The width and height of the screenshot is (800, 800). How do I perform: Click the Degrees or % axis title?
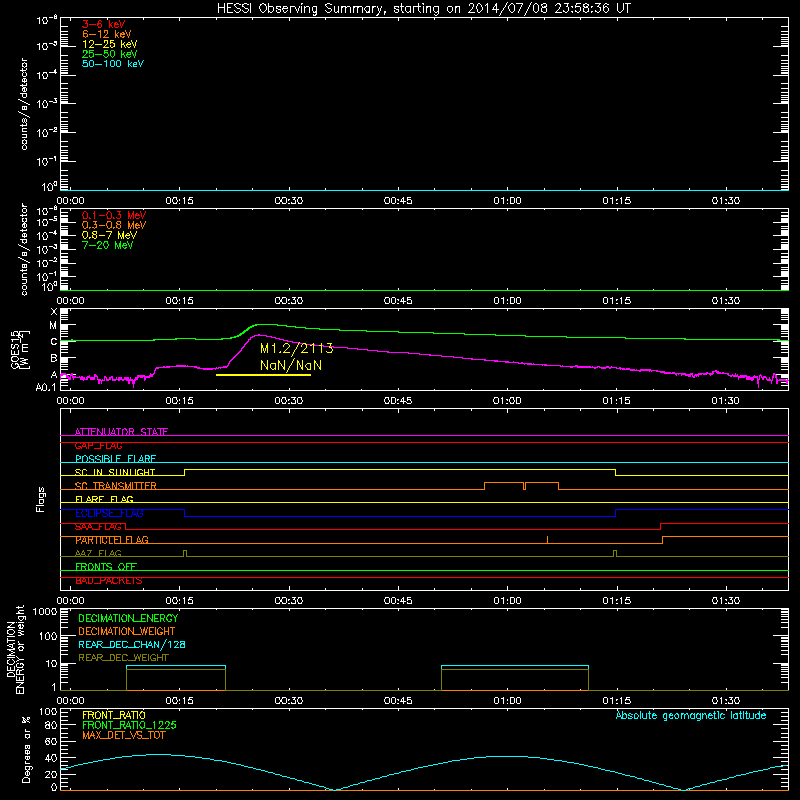26,749
